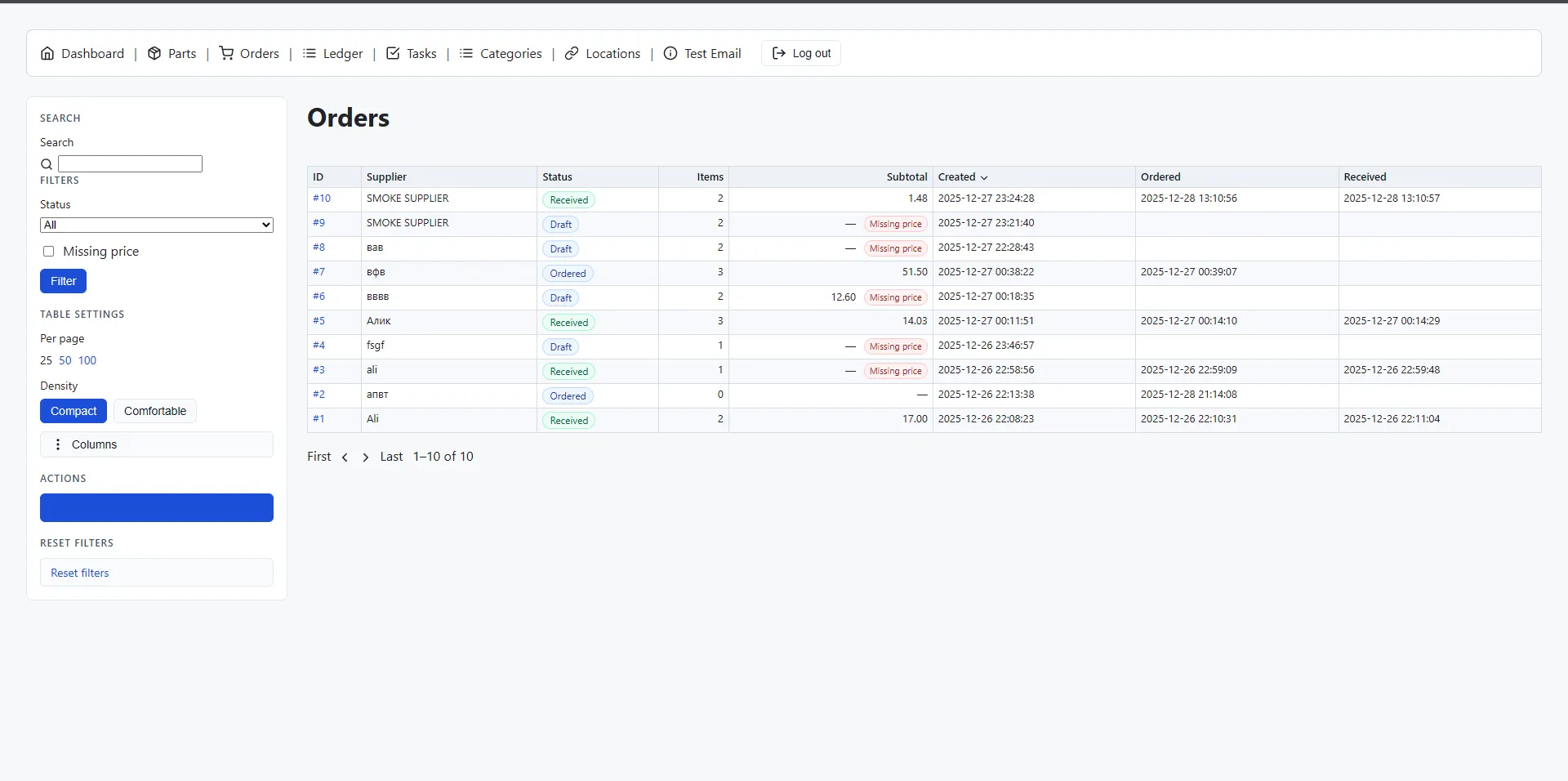Click per page value 25

tap(46, 360)
